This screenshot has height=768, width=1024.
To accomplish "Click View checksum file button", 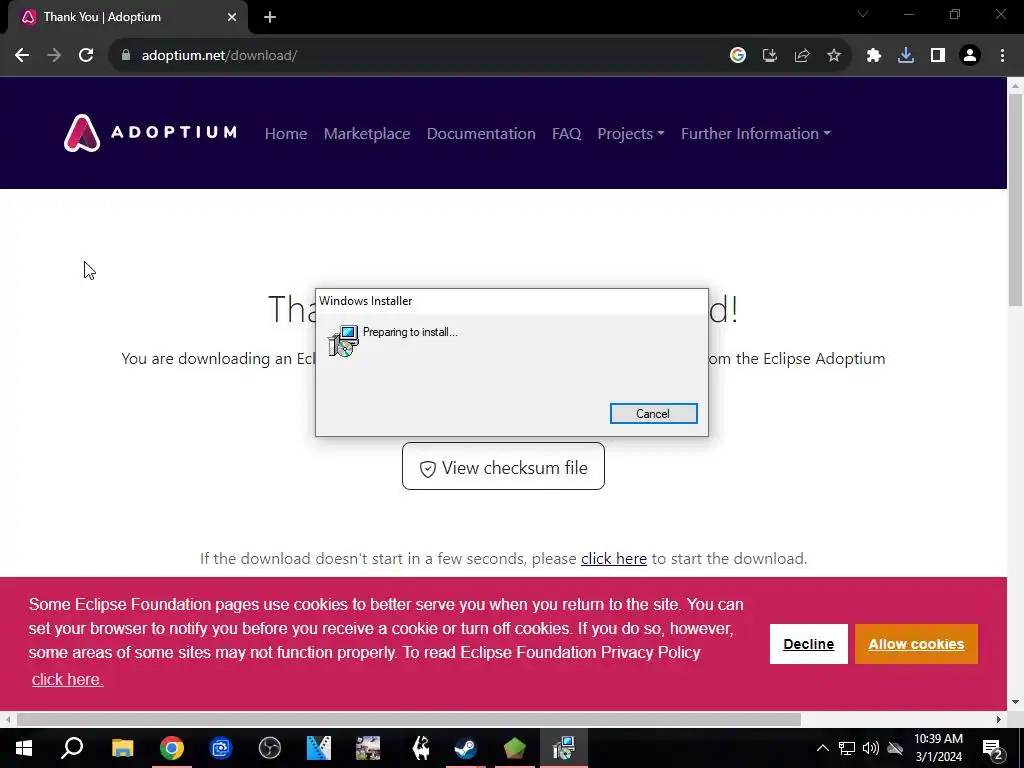I will [504, 466].
